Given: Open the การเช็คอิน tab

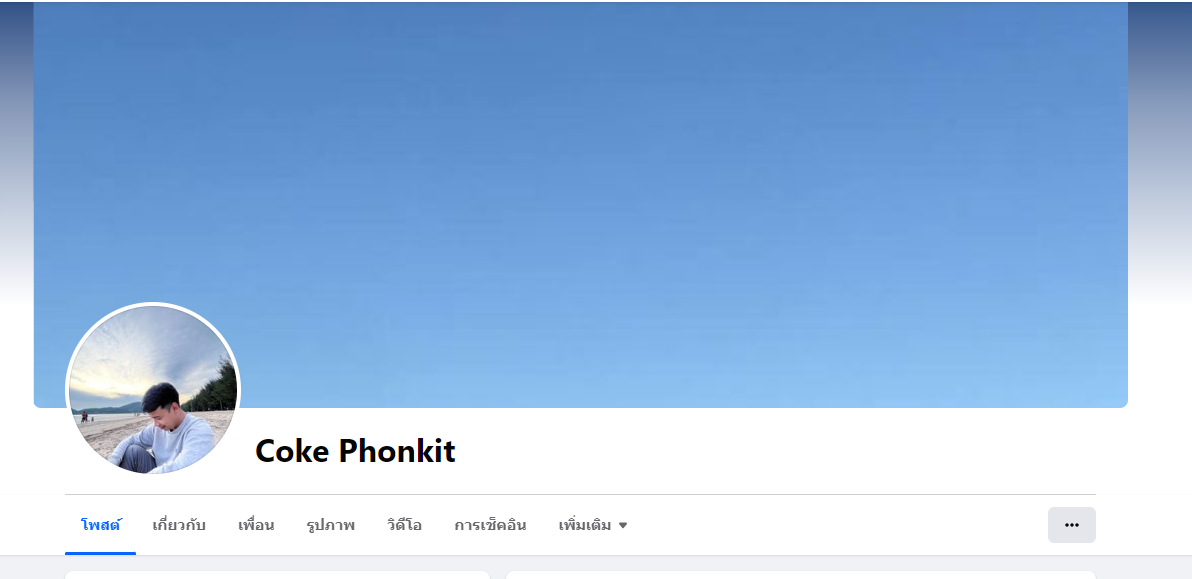Looking at the screenshot, I should pos(490,525).
